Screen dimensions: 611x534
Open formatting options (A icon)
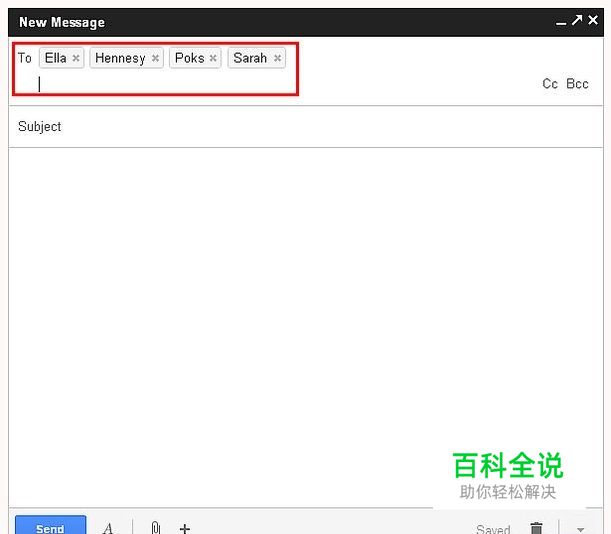click(108, 528)
